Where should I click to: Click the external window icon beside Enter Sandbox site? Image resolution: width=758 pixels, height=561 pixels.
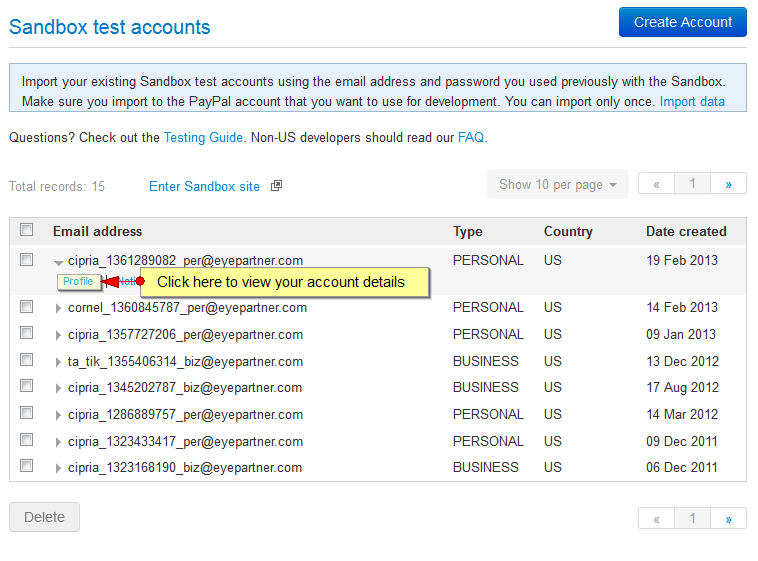[277, 186]
